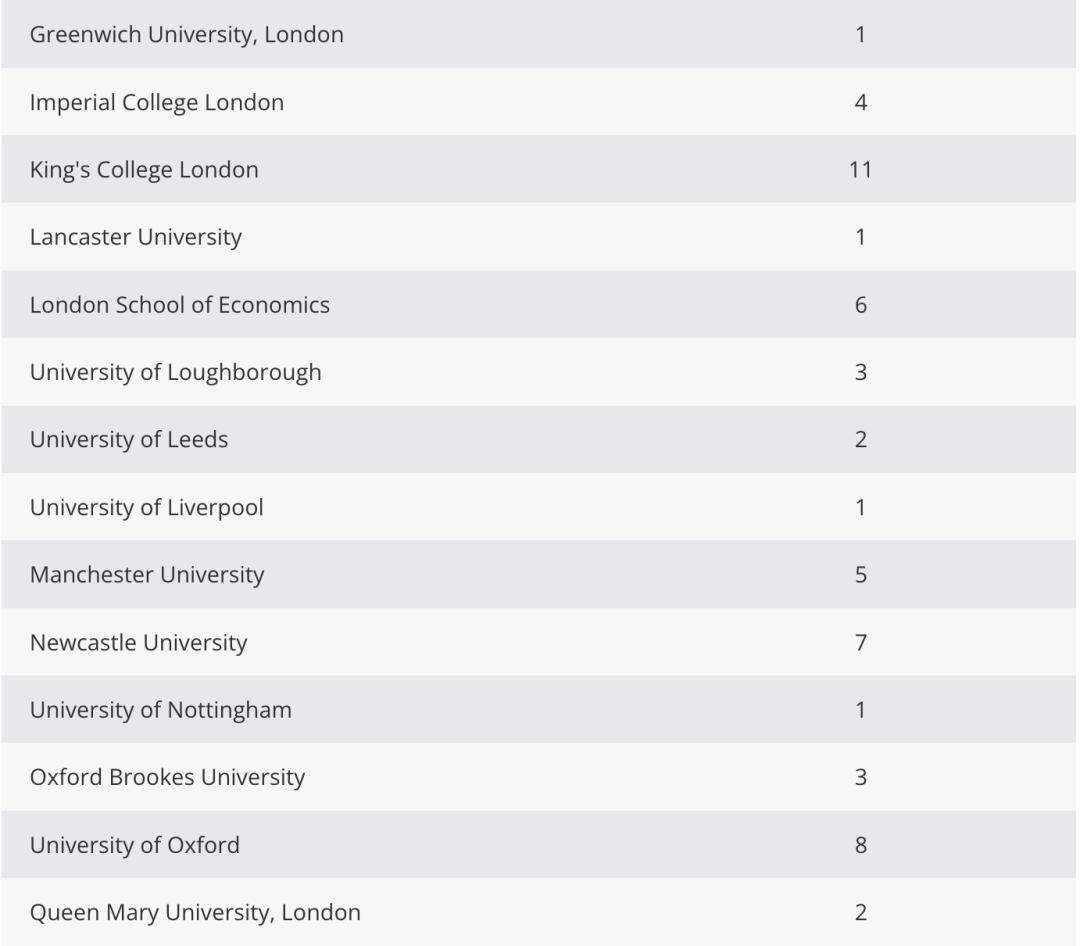The height and width of the screenshot is (946, 1080).
Task: Click the Newcastle University entry
Action: point(138,642)
